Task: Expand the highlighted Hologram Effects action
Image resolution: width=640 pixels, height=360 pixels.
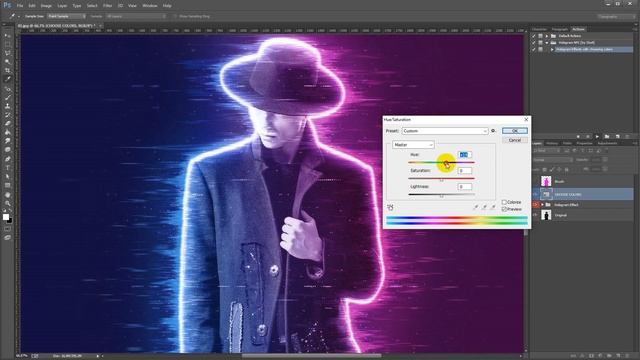Action: (552, 49)
